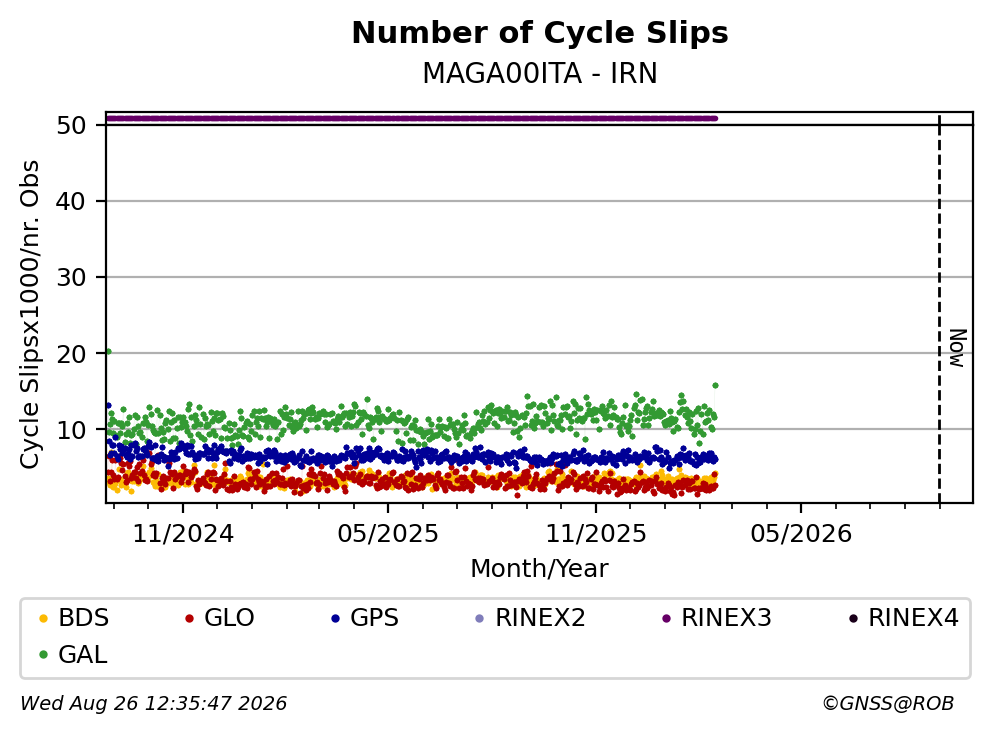993x734 pixels.
Task: Click the 50 y-axis tick label
Action: click(x=71, y=125)
